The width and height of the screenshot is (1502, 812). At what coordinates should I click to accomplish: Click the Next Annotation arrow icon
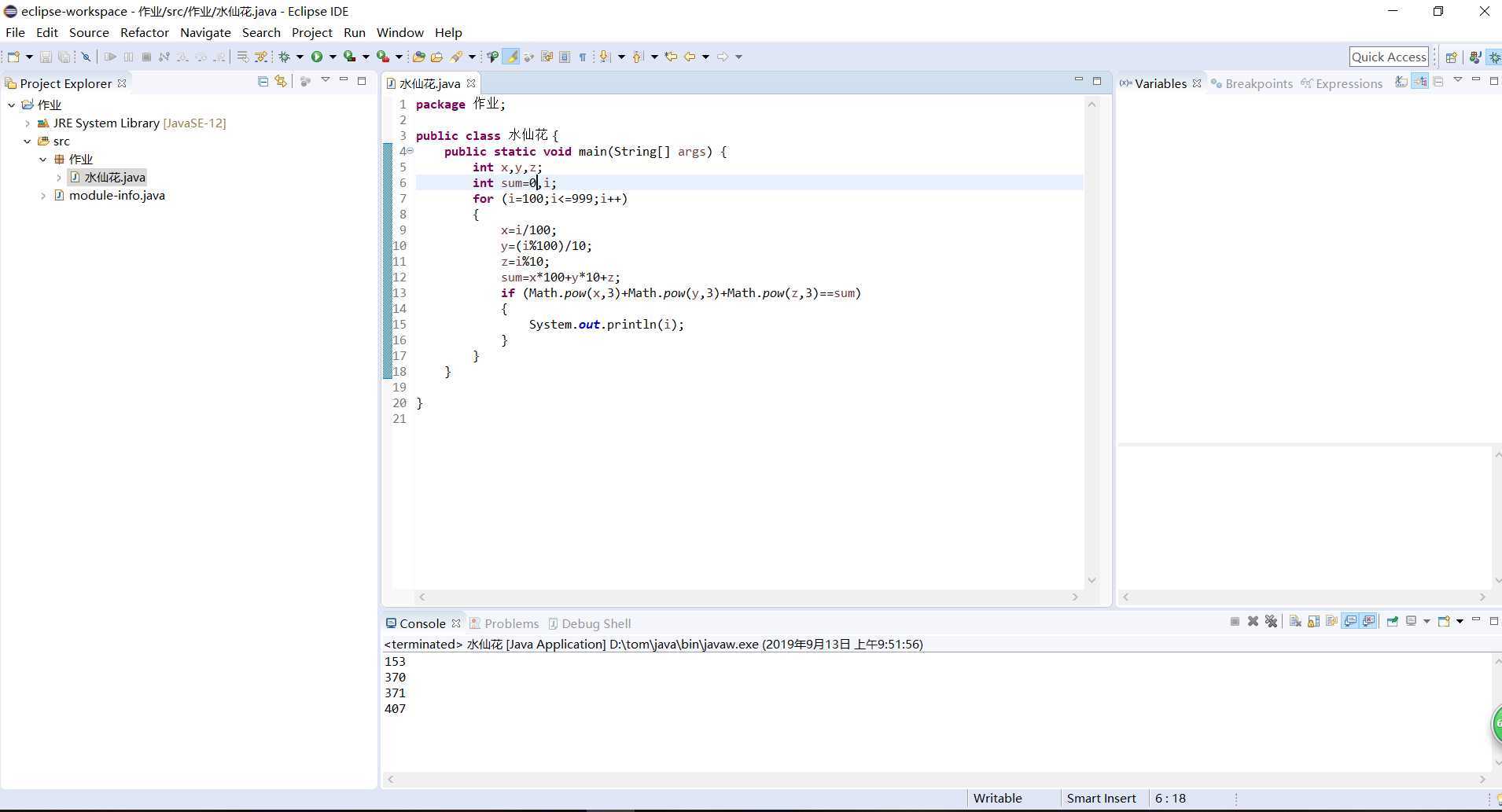pos(605,57)
